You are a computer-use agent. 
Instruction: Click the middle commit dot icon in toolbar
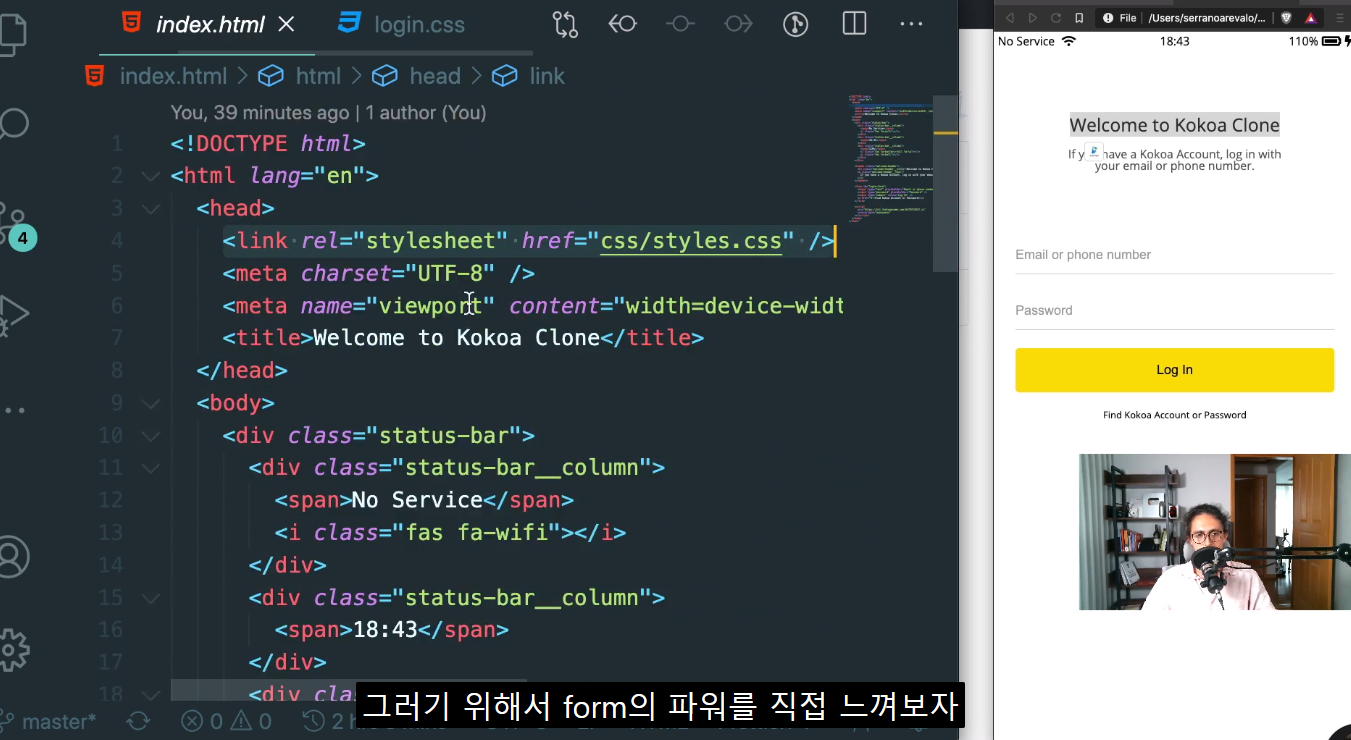680,24
